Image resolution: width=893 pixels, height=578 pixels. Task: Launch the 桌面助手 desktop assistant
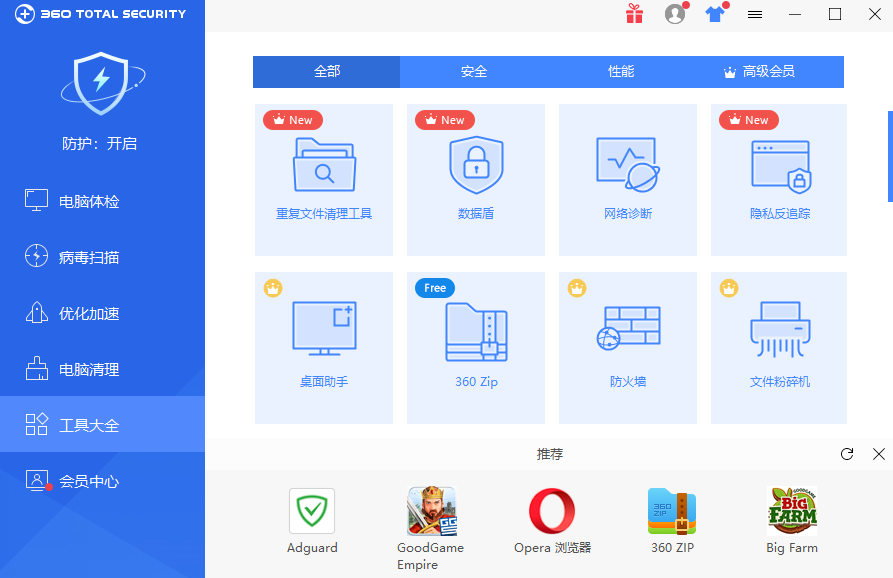pyautogui.click(x=324, y=347)
